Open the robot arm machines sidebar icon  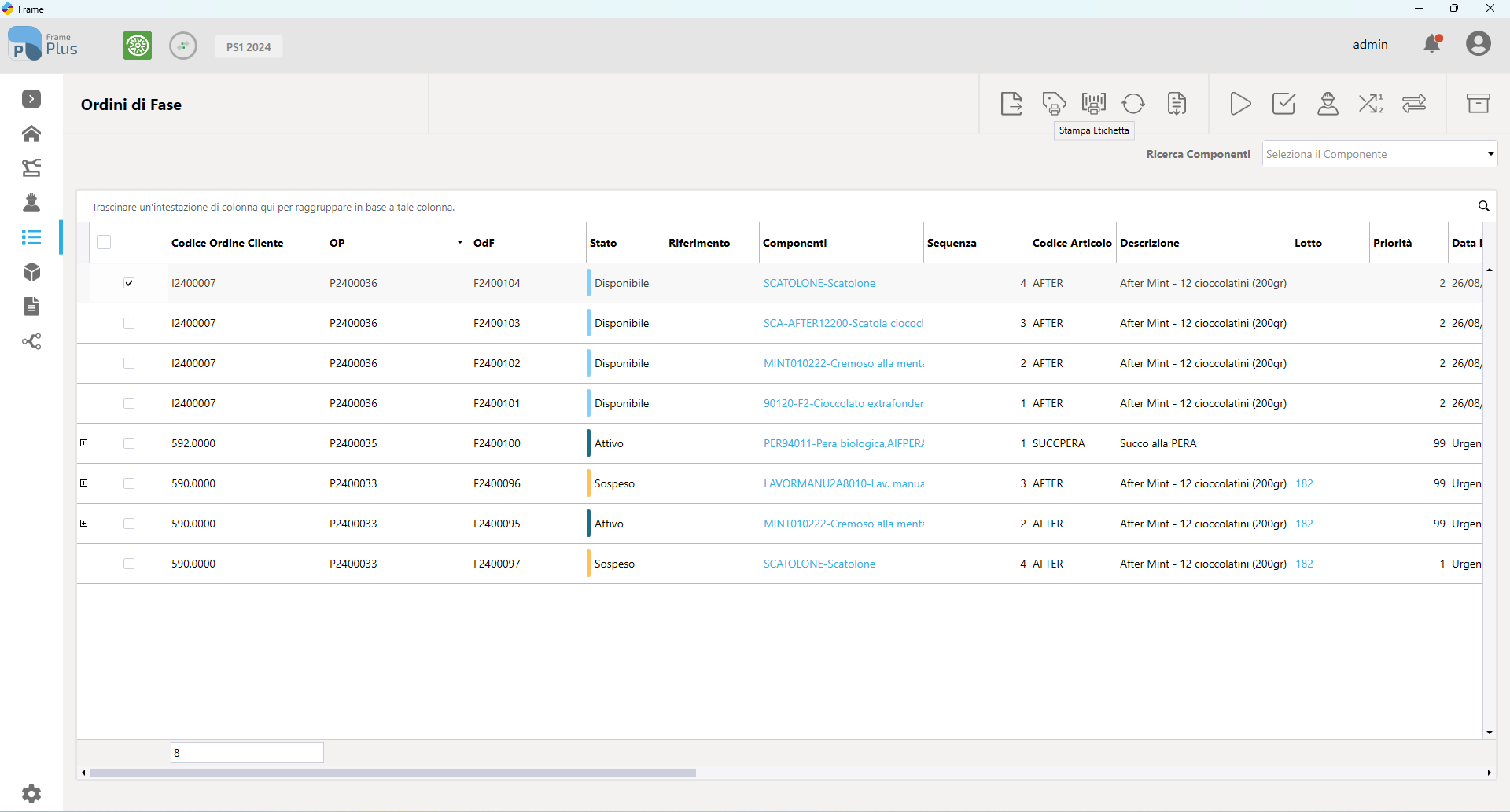[x=31, y=167]
